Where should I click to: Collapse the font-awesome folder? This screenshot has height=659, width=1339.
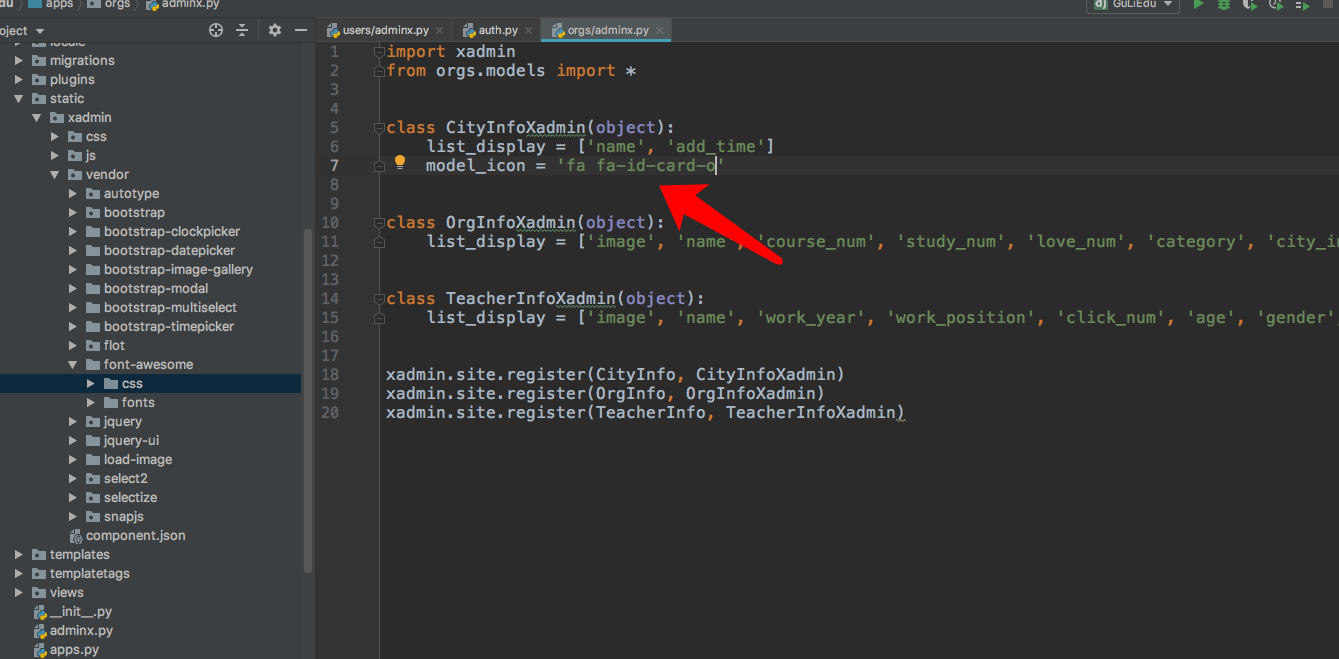point(72,365)
